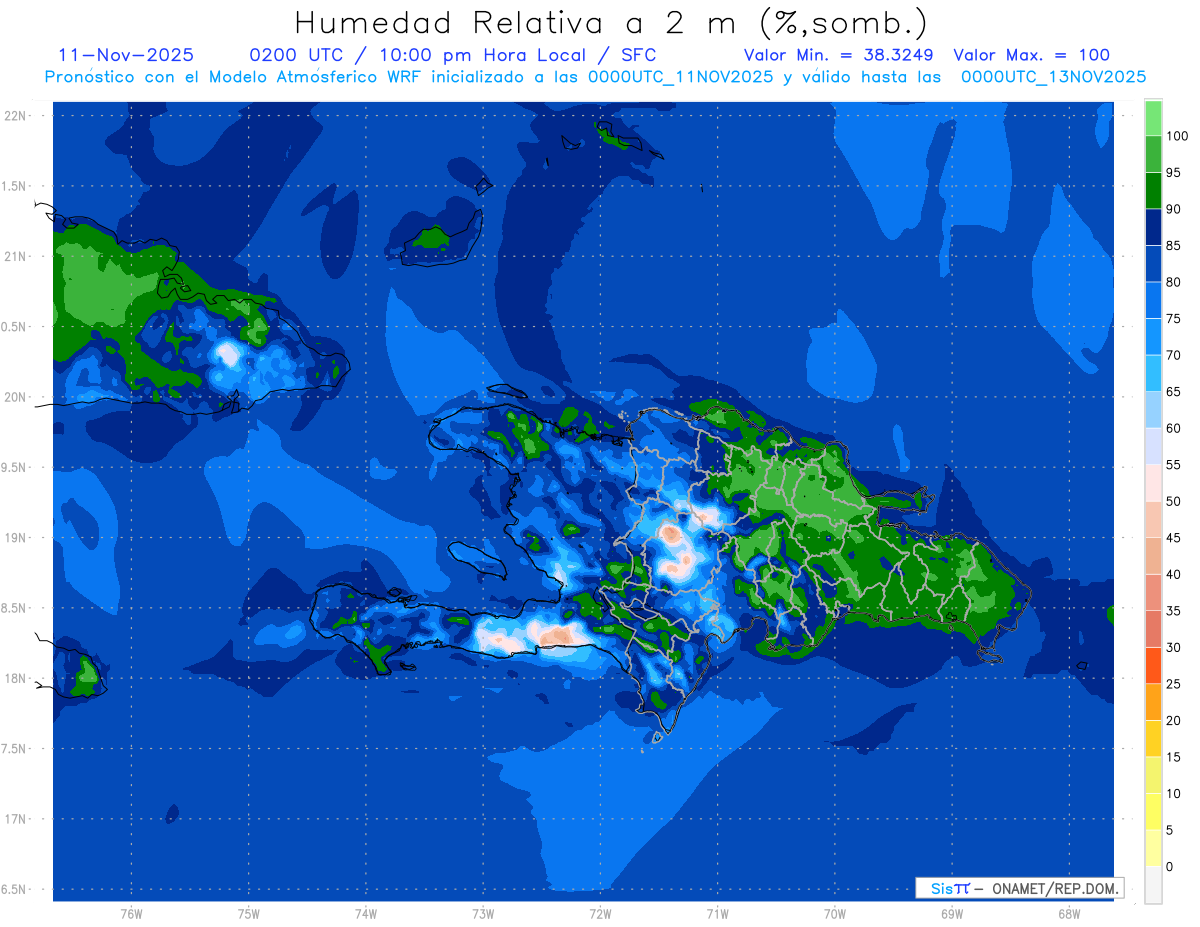Click the legend value "100"
The image size is (1200, 927).
point(1177,136)
